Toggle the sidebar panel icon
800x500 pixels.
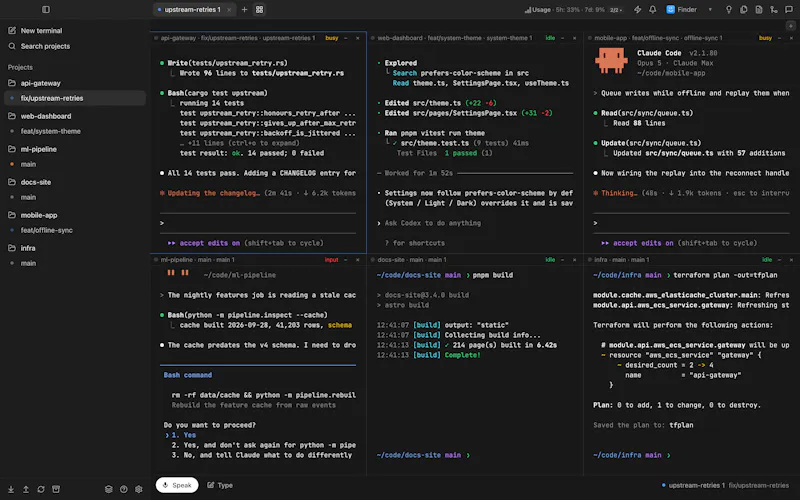coord(46,9)
